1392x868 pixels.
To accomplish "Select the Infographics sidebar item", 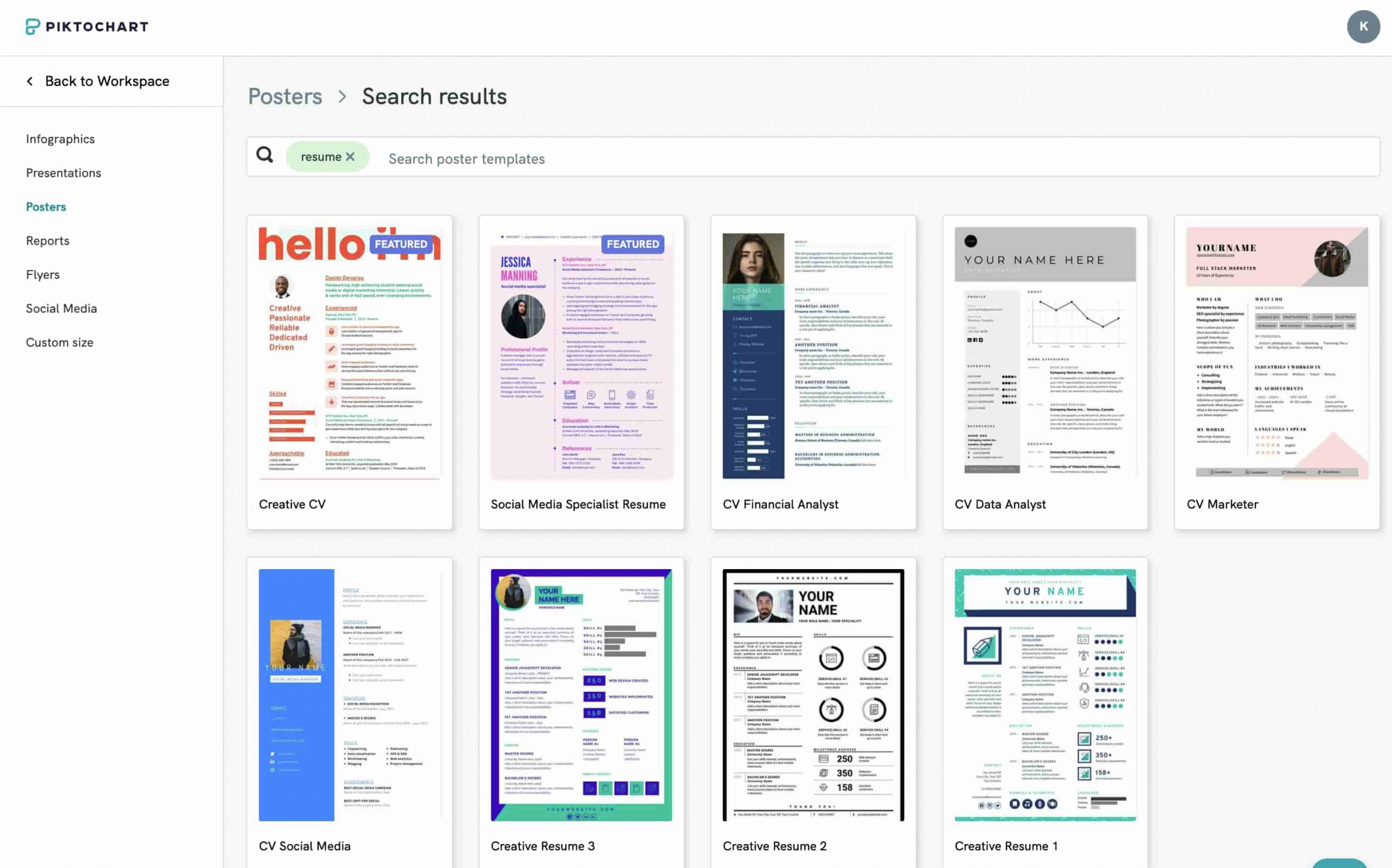I will pos(60,138).
